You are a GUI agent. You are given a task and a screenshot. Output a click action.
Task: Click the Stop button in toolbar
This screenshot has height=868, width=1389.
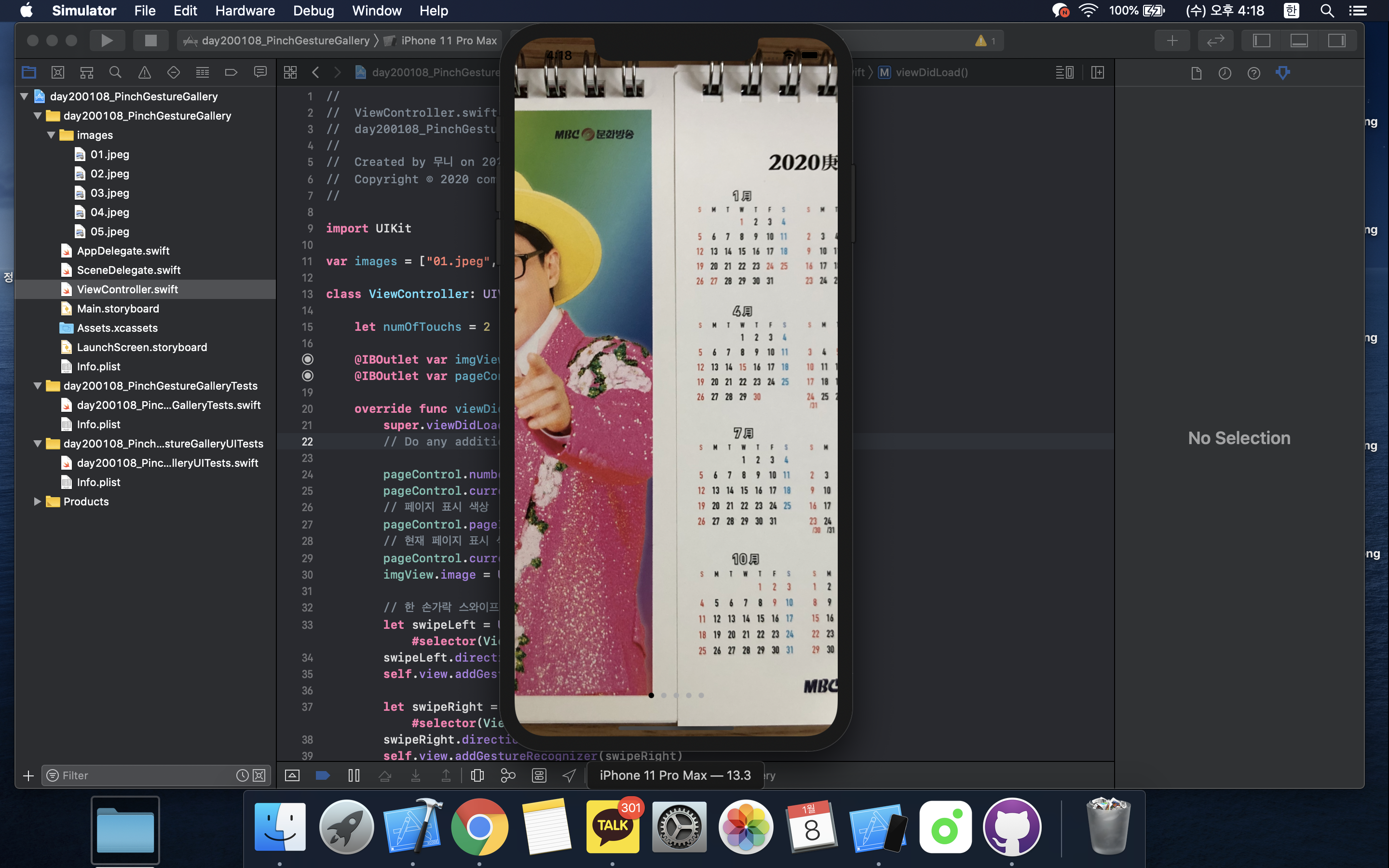click(x=150, y=40)
